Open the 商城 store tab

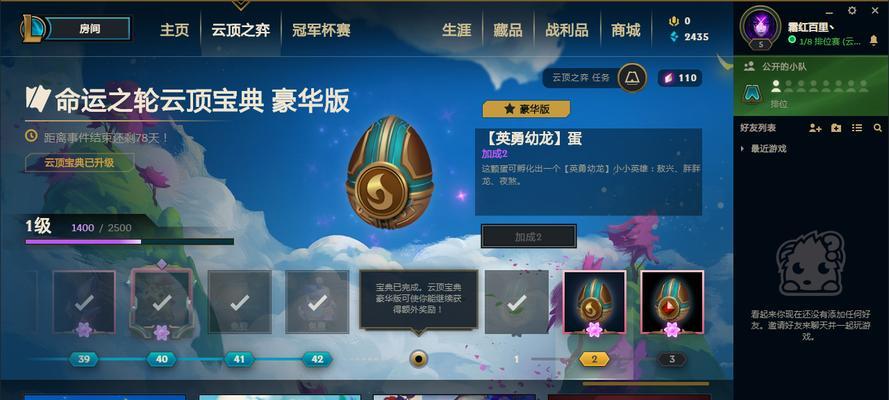[626, 29]
